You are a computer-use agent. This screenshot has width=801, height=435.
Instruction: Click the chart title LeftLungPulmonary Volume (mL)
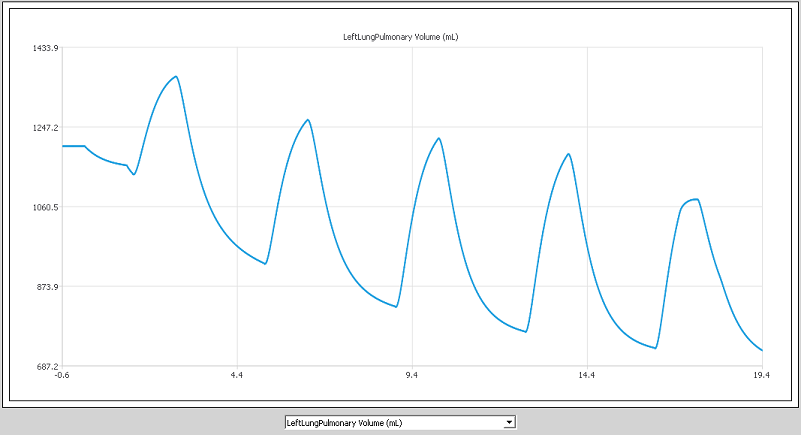(400, 37)
